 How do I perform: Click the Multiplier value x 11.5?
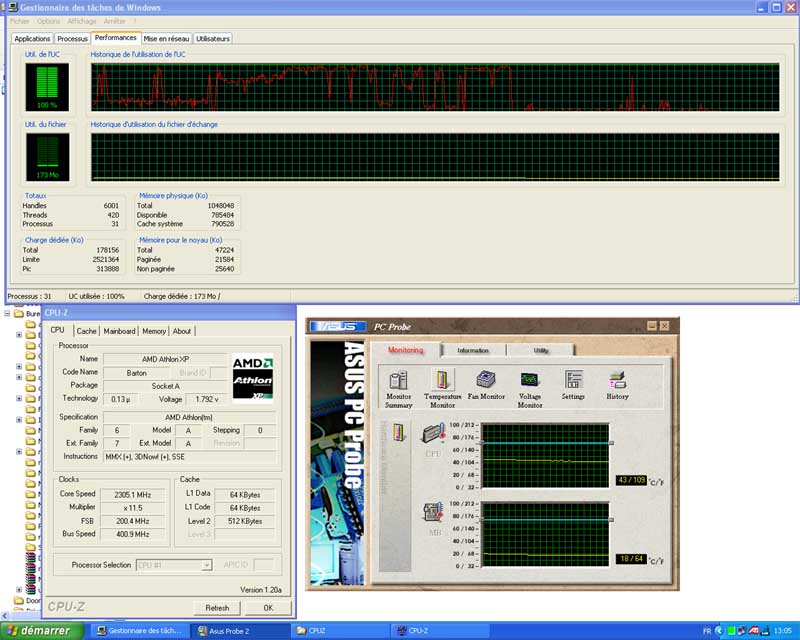[133, 508]
